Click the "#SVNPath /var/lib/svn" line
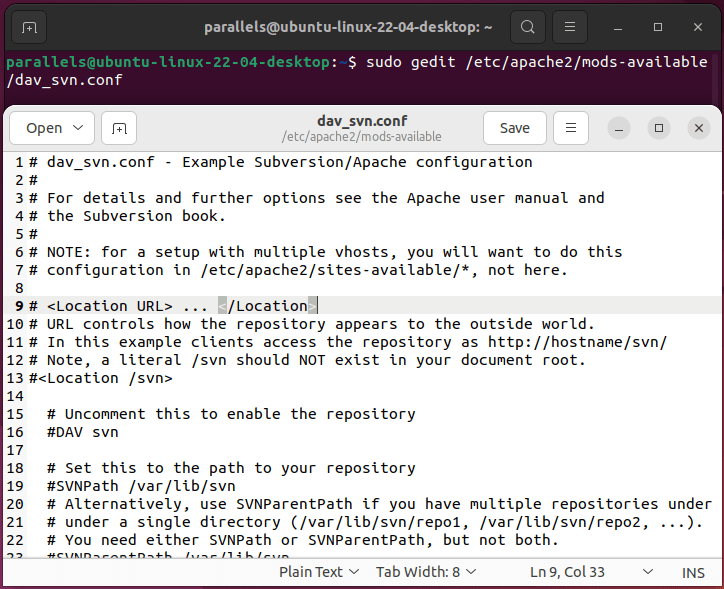 point(141,486)
